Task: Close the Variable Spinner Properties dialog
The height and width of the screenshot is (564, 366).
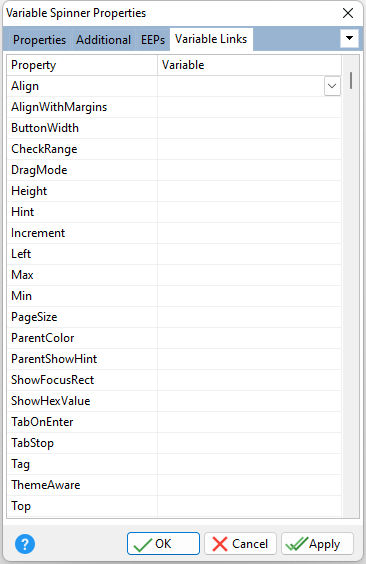Action: coord(348,13)
